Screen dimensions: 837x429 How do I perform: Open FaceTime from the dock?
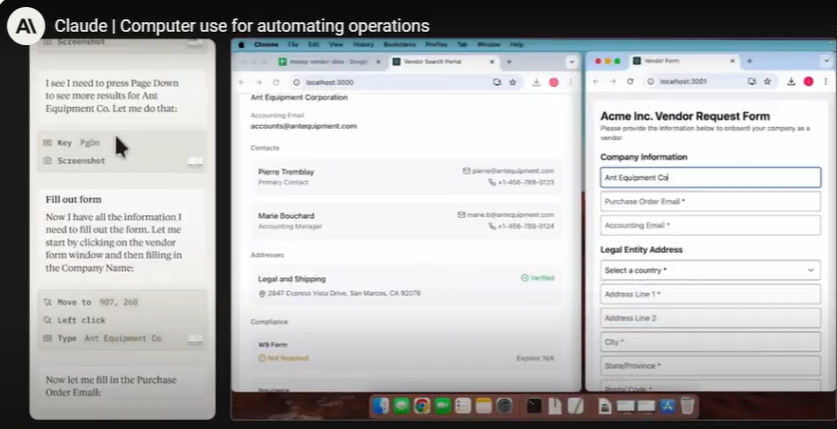(x=443, y=406)
